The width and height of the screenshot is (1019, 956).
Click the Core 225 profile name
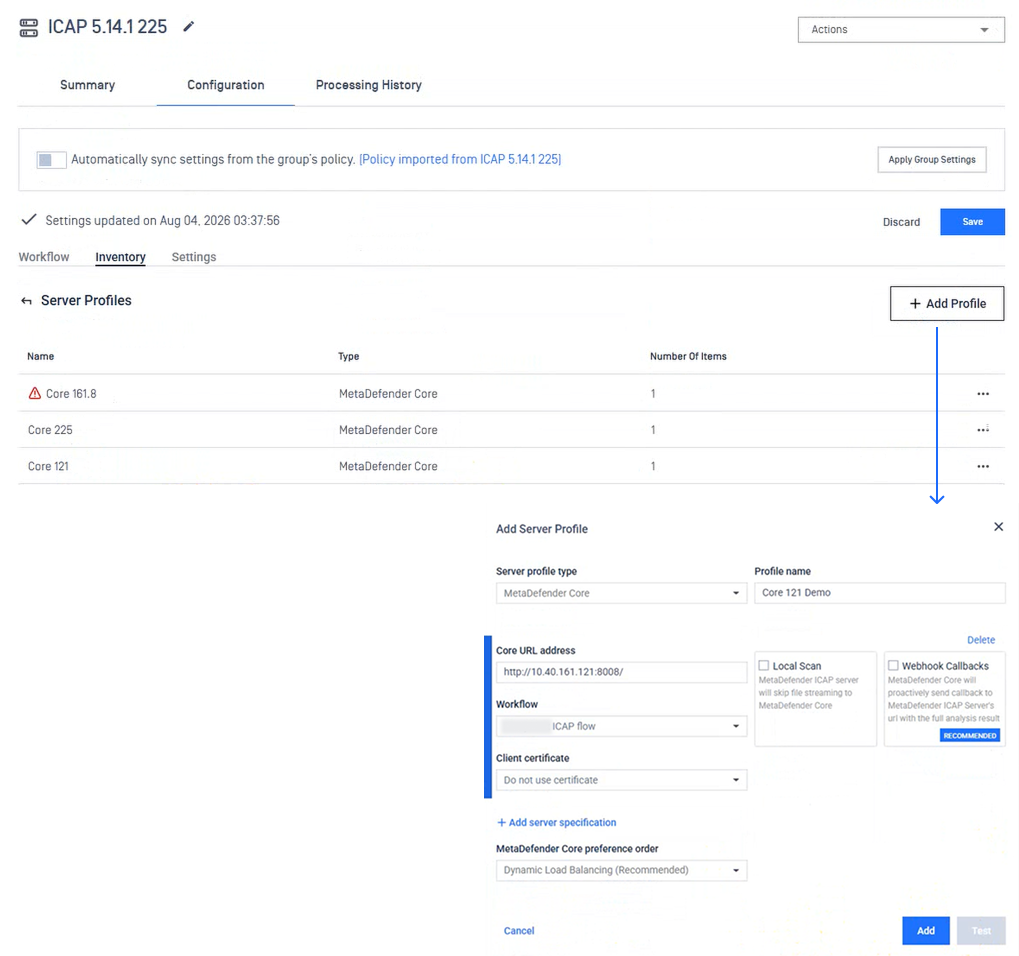pos(50,430)
